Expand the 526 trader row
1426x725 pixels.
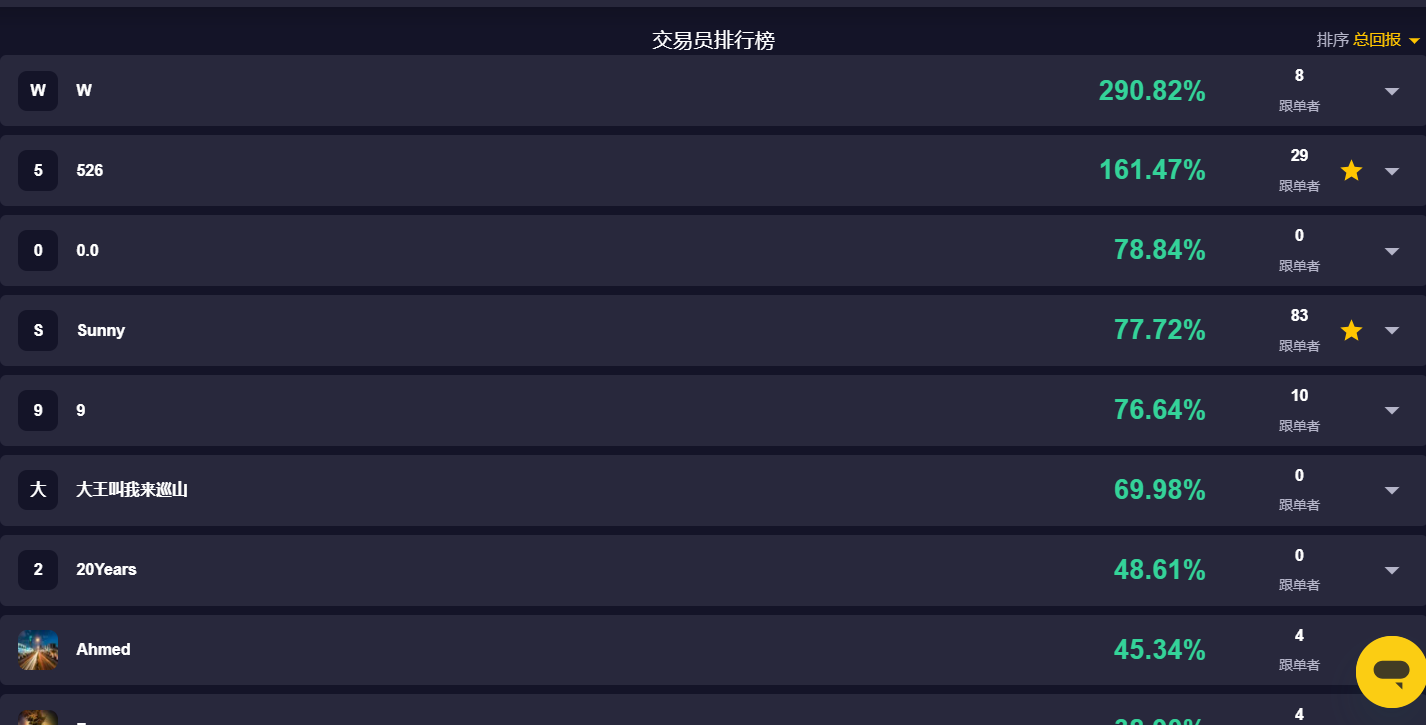click(x=1392, y=171)
